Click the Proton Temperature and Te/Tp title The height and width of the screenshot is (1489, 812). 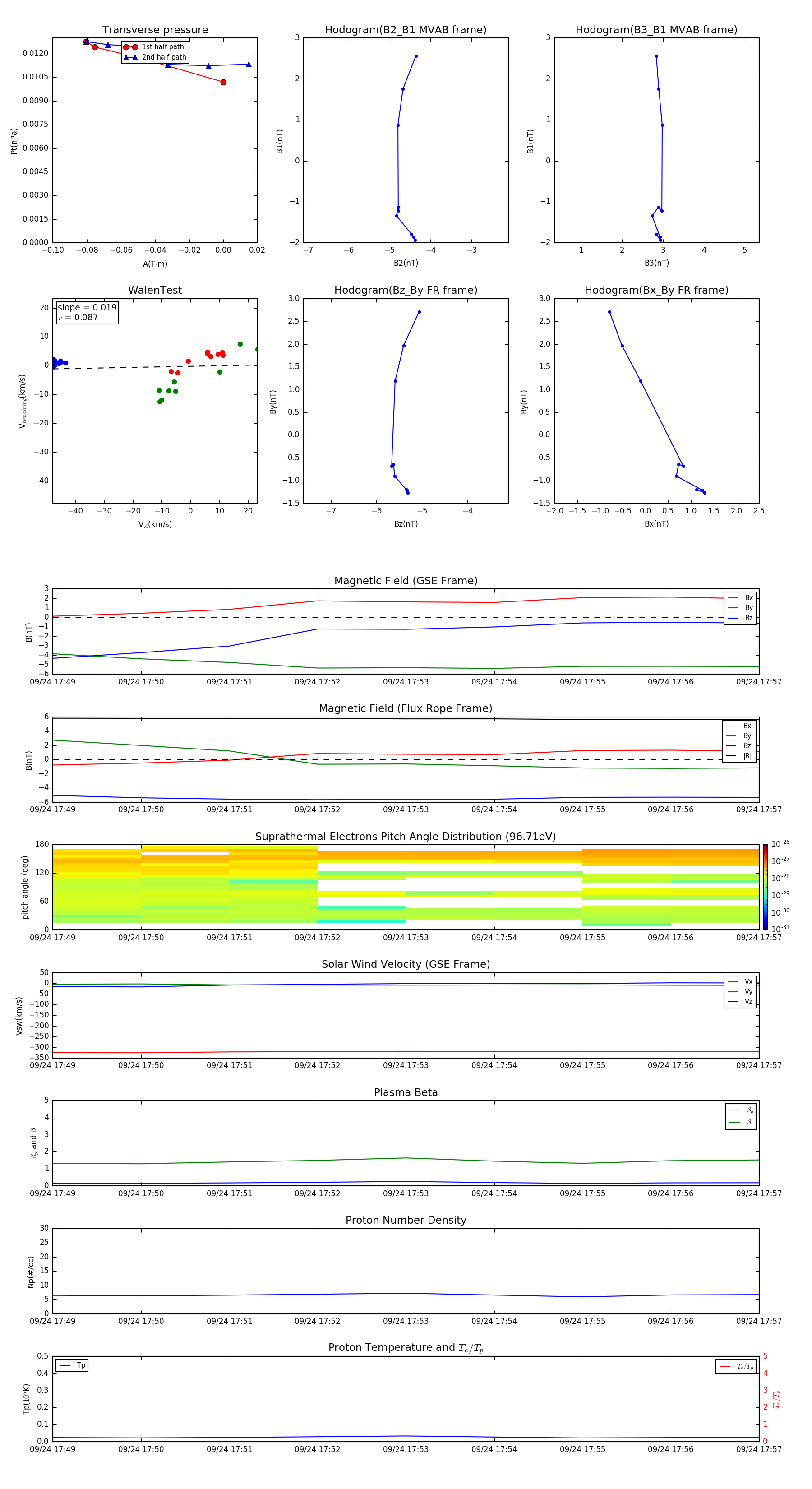pos(406,1348)
